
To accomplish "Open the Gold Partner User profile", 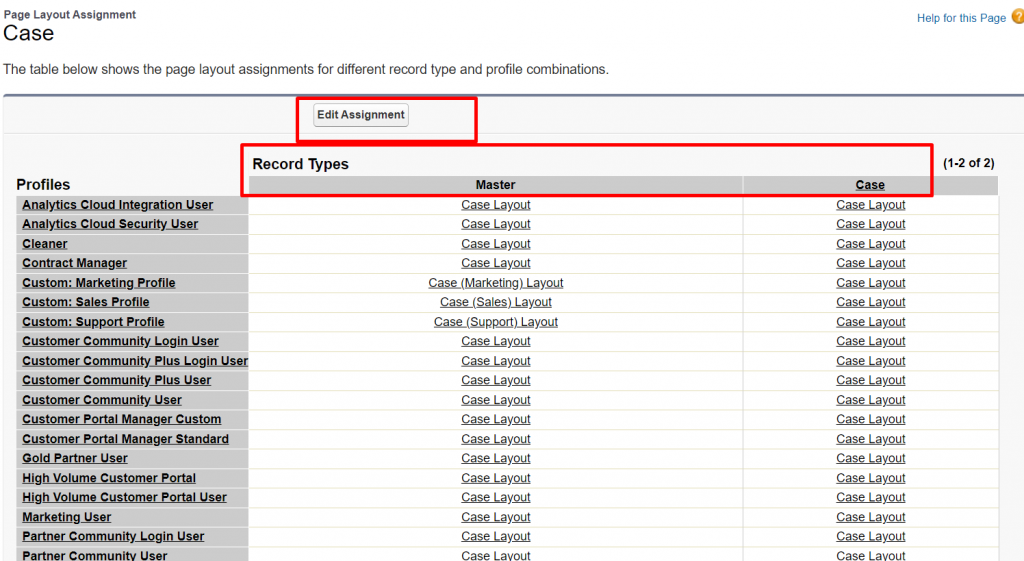I will tap(75, 458).
